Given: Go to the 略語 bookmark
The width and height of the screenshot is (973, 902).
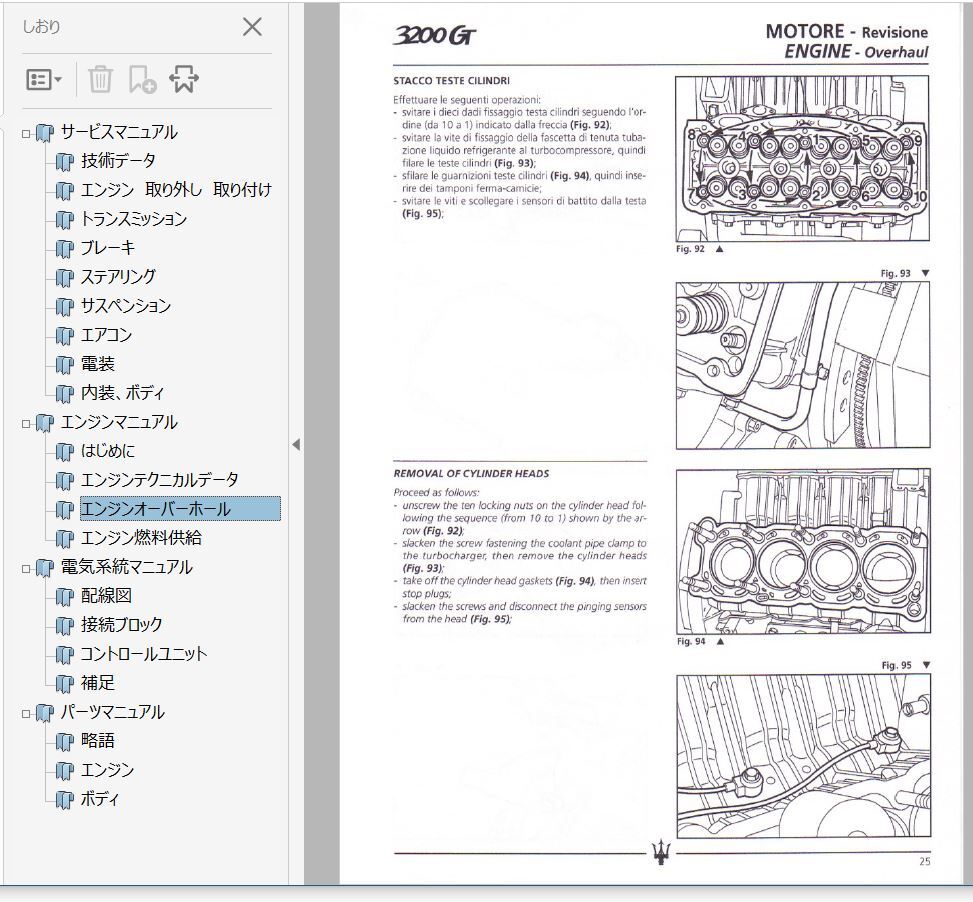Looking at the screenshot, I should tap(98, 741).
